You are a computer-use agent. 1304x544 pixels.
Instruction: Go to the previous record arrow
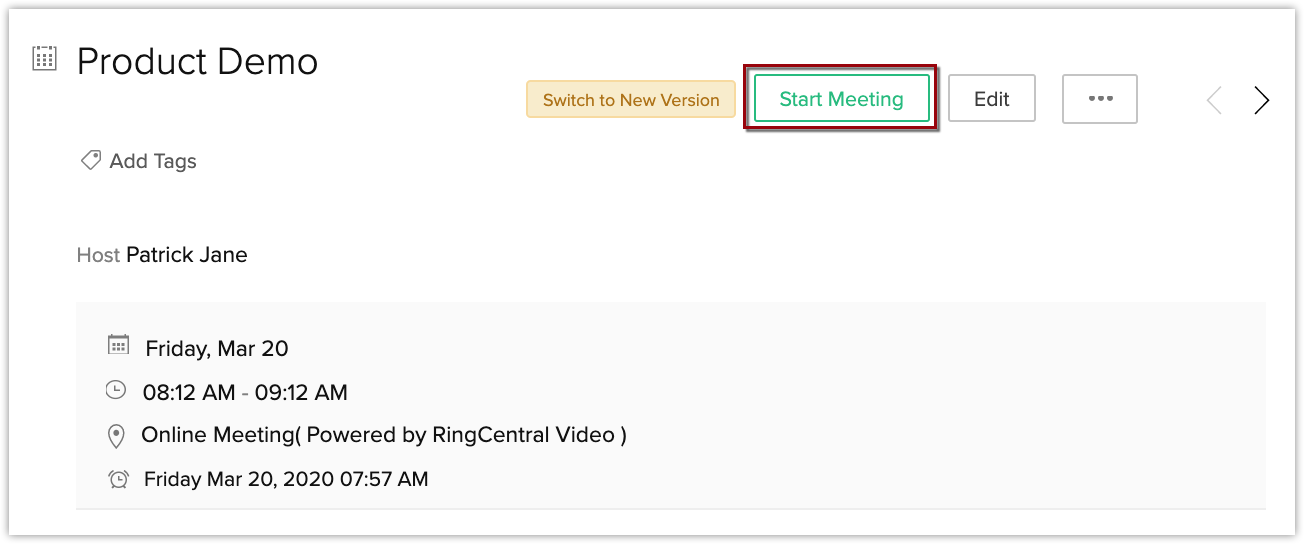pyautogui.click(x=1215, y=100)
